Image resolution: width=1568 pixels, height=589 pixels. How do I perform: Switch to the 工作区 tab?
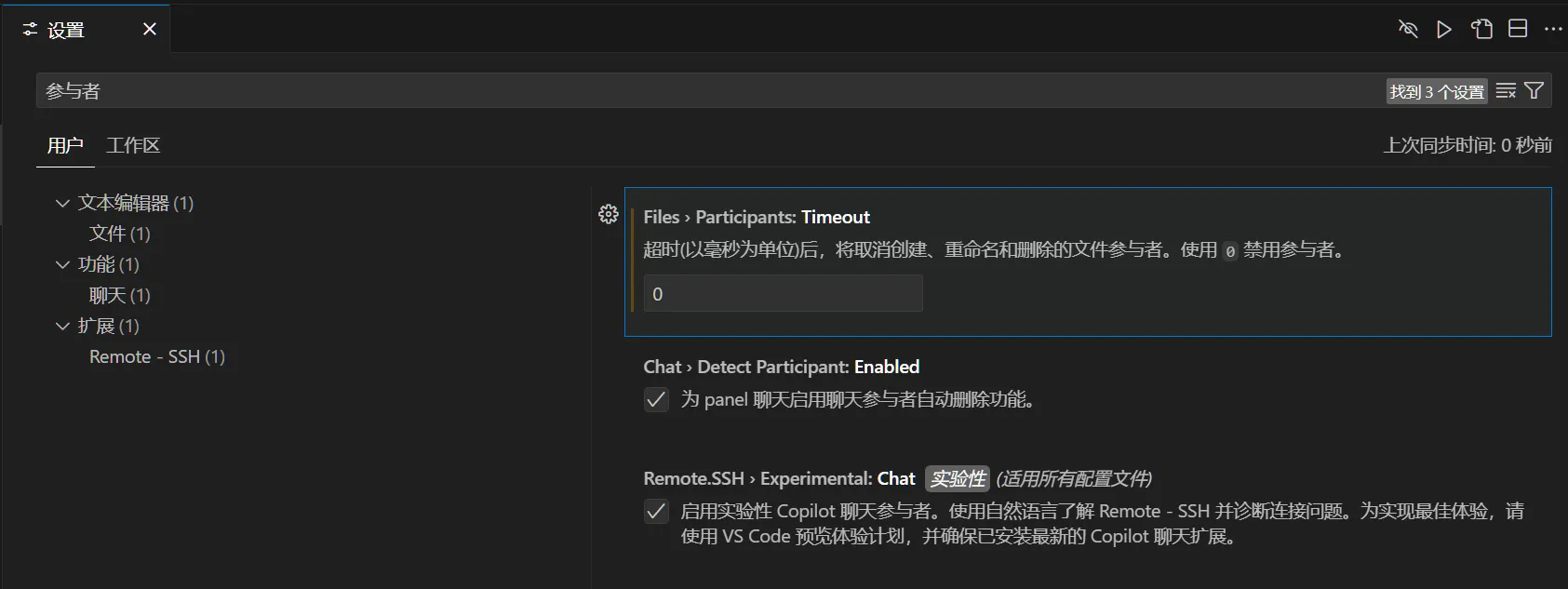(x=133, y=145)
